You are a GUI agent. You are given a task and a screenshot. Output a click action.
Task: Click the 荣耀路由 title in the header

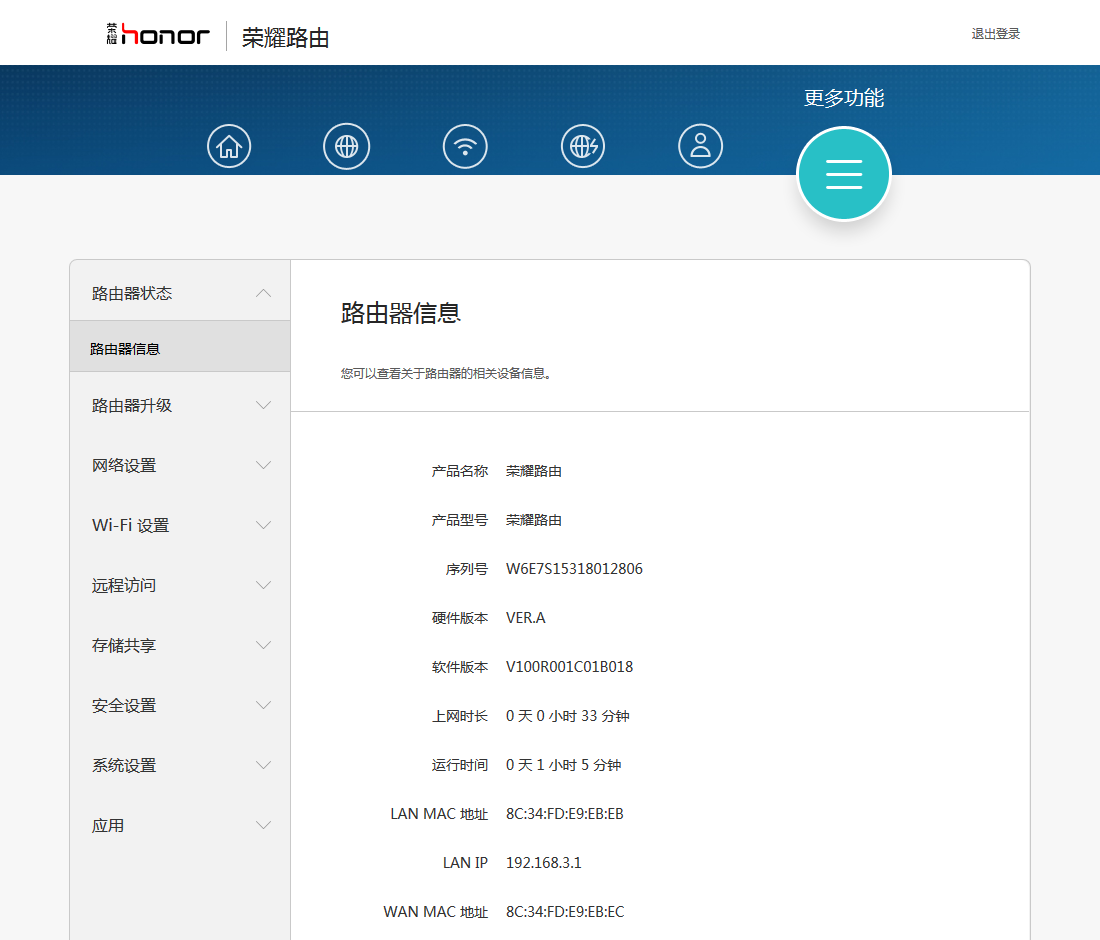point(286,37)
